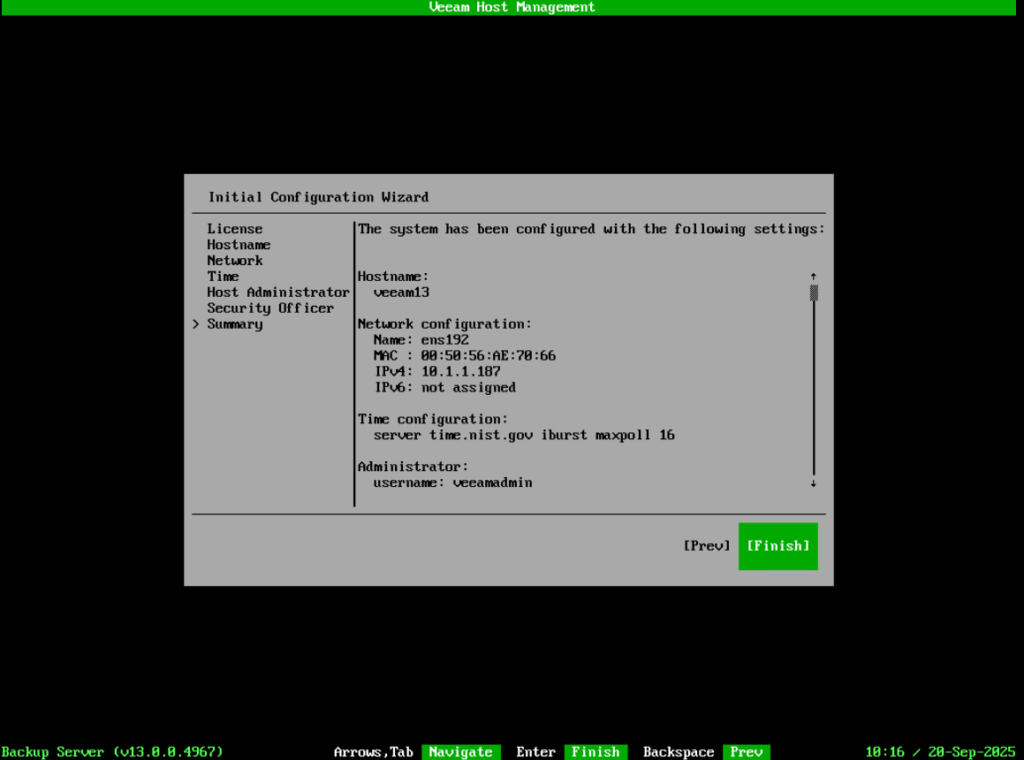Click the Backup Server version text
The image size is (1024, 760).
coord(112,752)
